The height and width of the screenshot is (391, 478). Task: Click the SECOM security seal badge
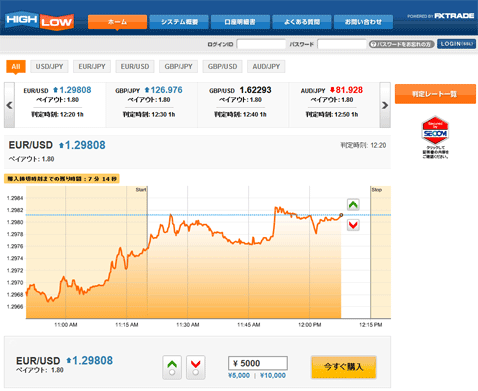tap(435, 137)
